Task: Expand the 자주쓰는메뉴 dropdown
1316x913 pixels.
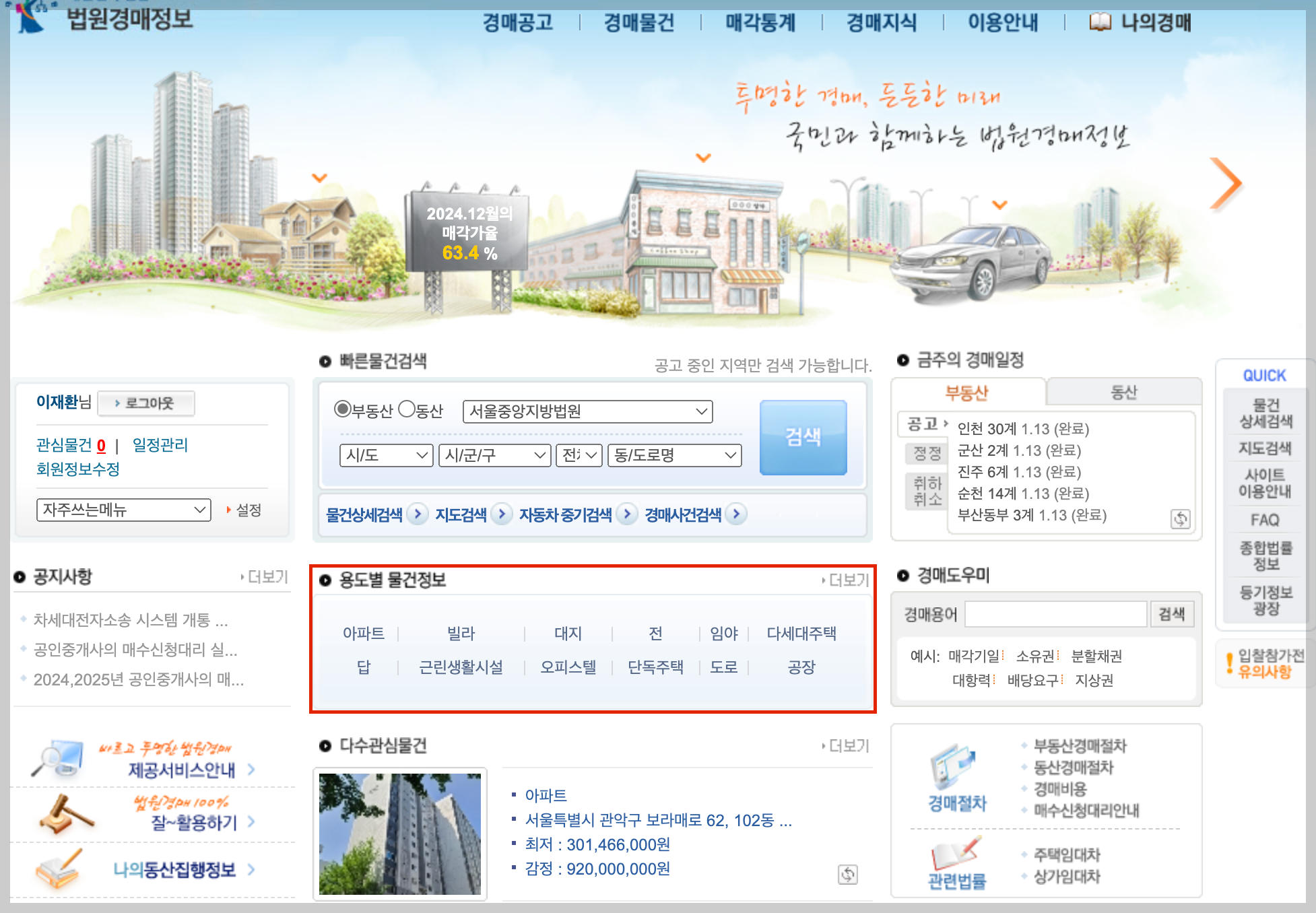Action: [124, 510]
